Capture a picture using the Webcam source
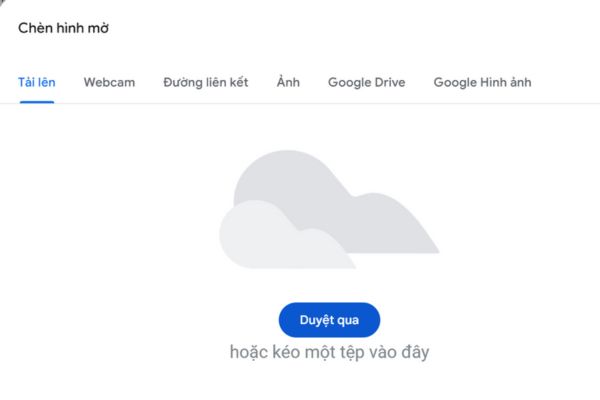This screenshot has height=400, width=600. [x=109, y=82]
